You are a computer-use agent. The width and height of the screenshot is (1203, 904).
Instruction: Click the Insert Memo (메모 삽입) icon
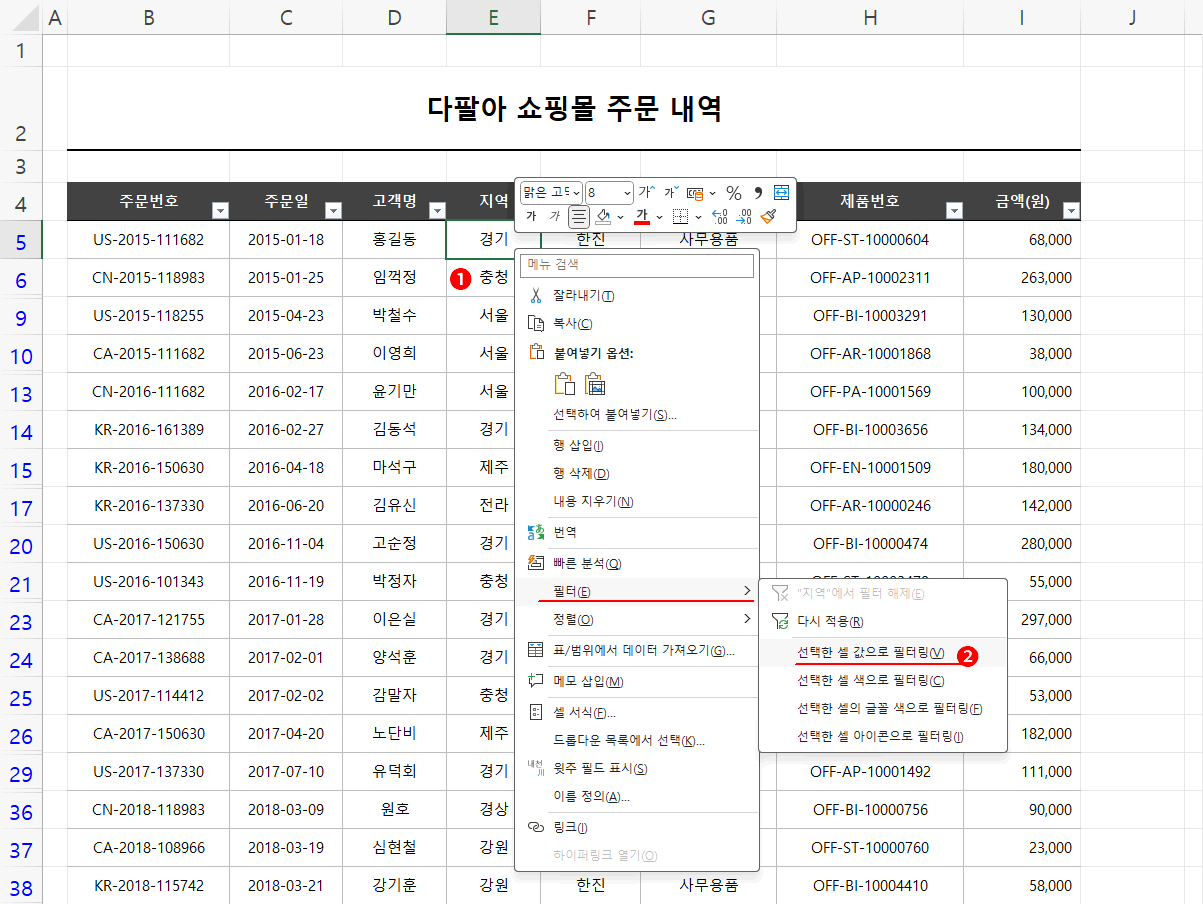tap(536, 681)
